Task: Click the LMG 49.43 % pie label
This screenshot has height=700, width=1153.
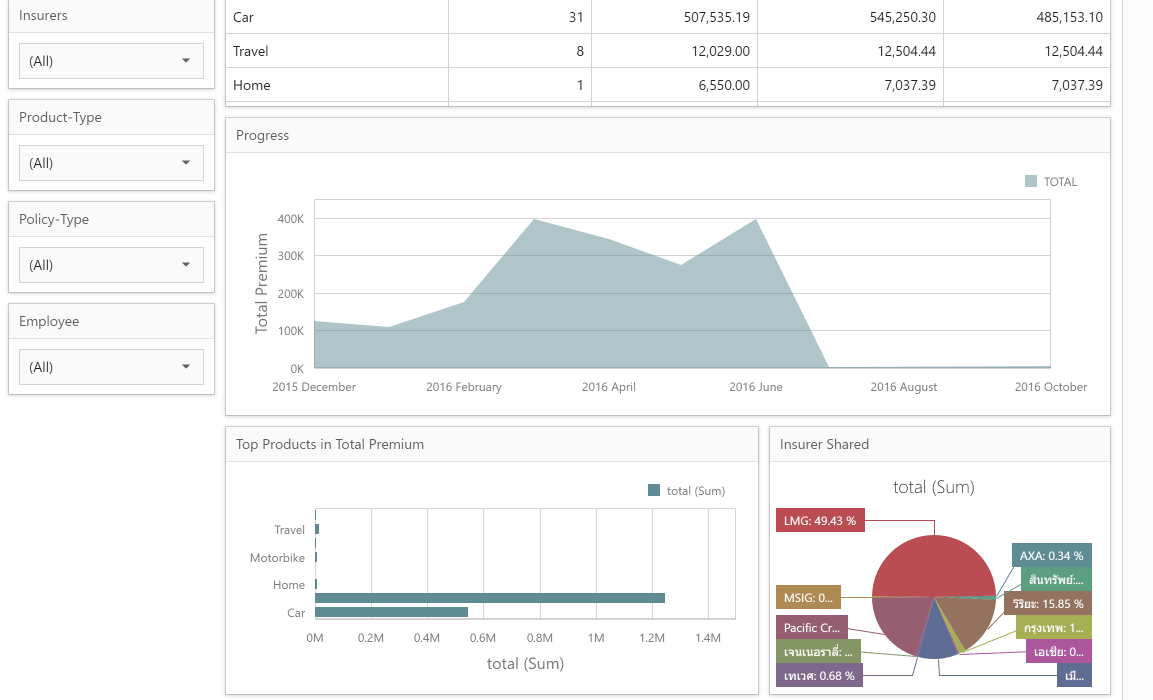Action: (820, 520)
